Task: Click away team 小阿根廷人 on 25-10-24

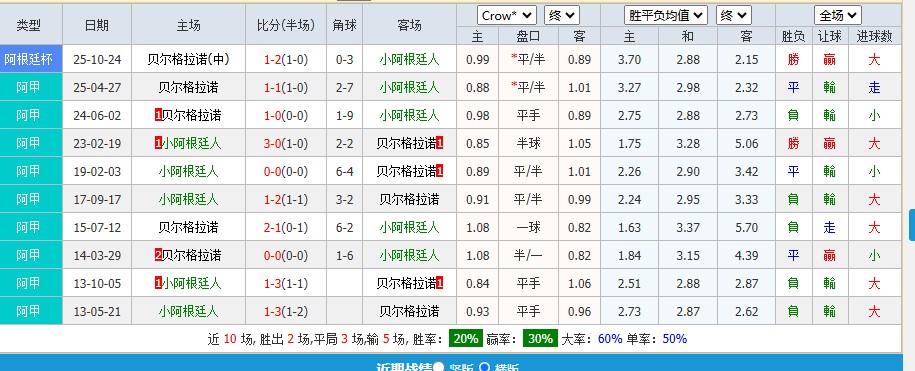Action: (409, 60)
